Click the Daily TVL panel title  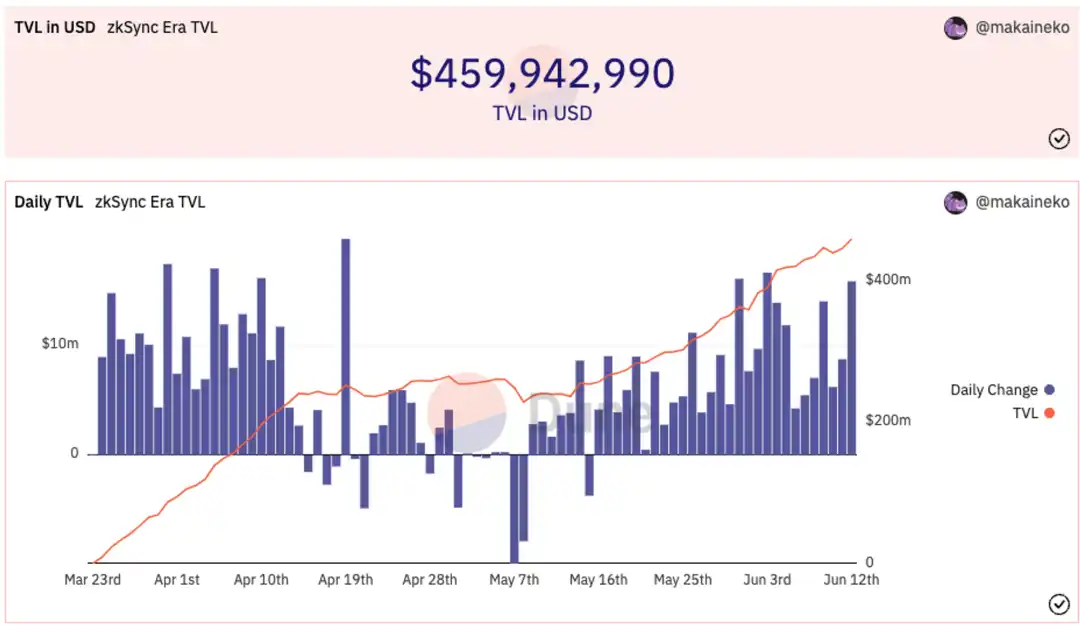49,202
